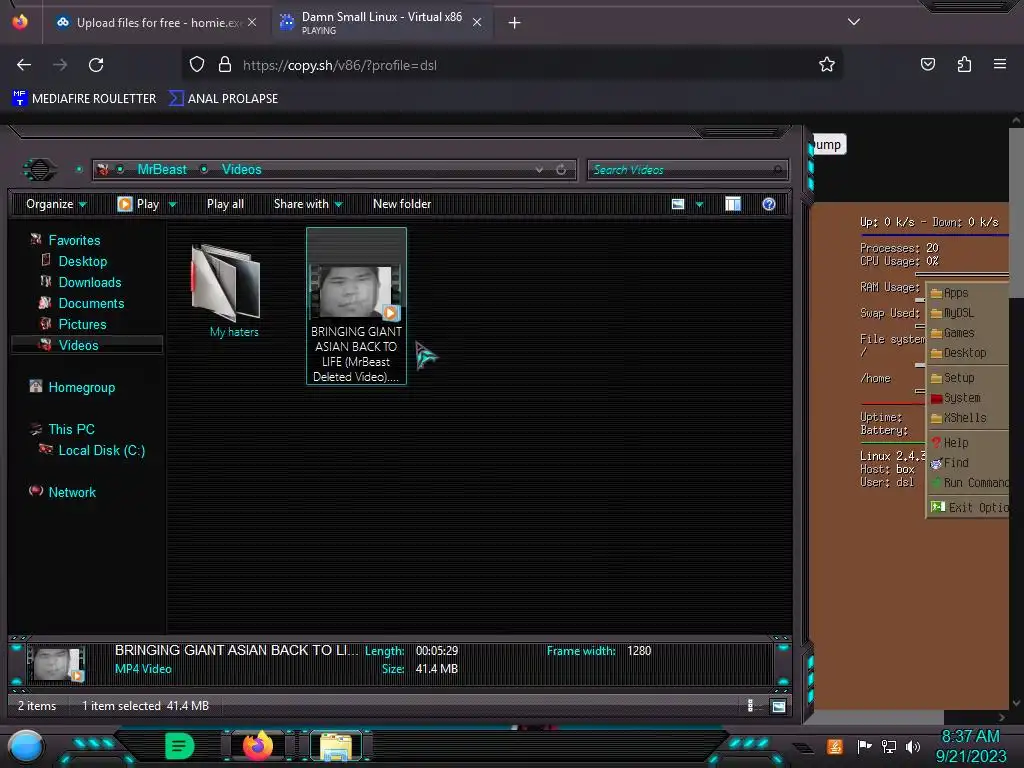Open the Explorer help question-mark icon
The image size is (1024, 768).
(769, 204)
